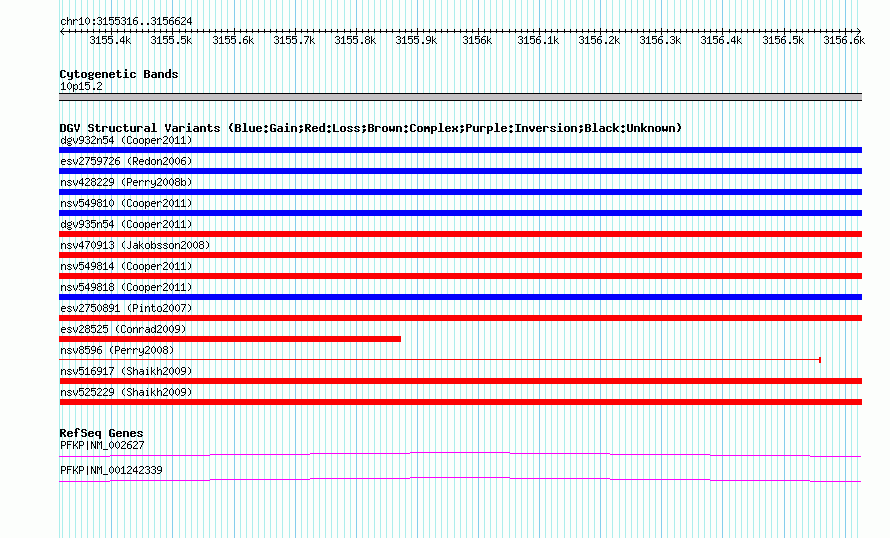
Task: Click the PFKP|NM_002627 gene track line
Action: click(460, 454)
